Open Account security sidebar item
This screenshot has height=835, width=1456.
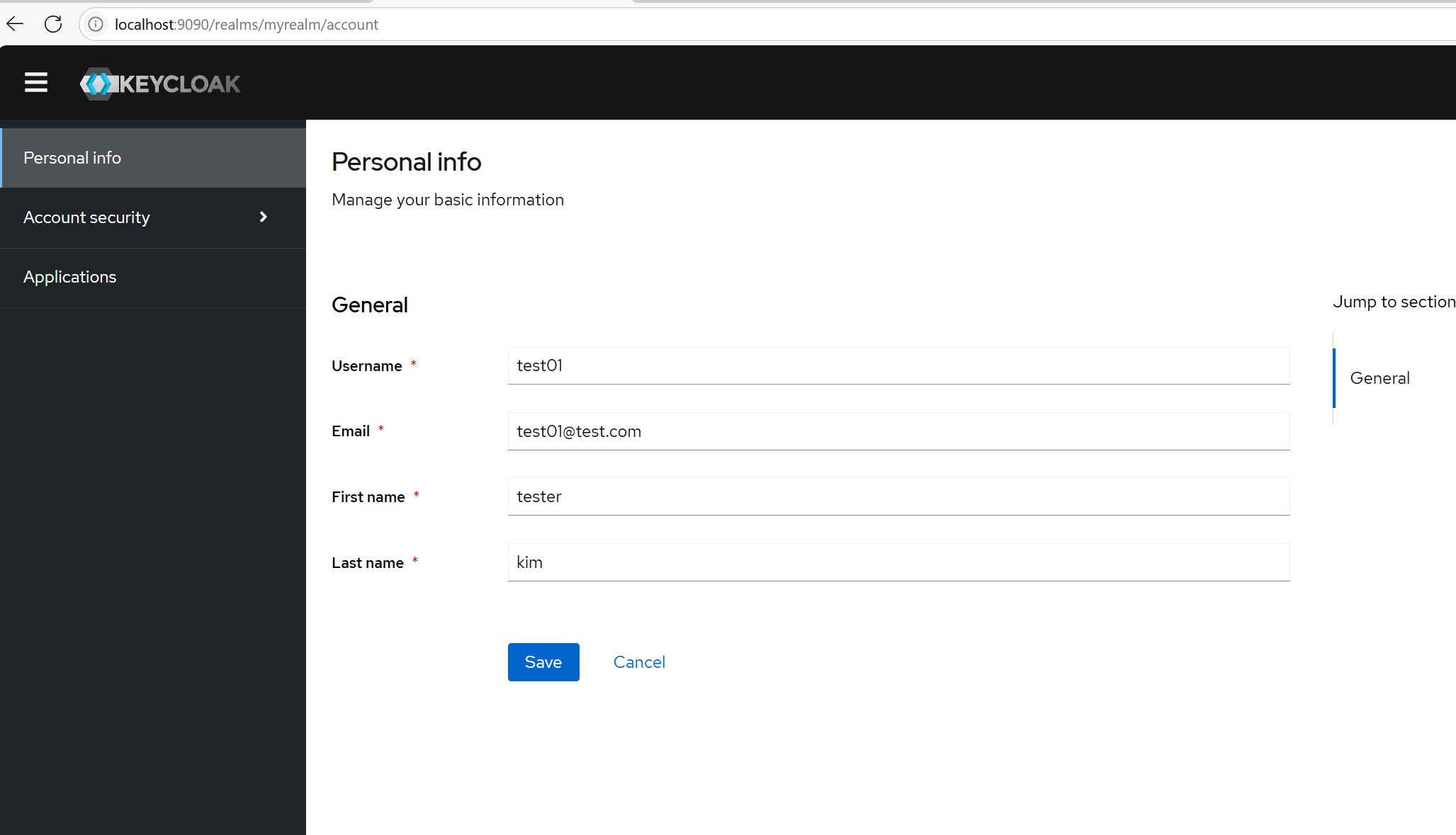(86, 217)
